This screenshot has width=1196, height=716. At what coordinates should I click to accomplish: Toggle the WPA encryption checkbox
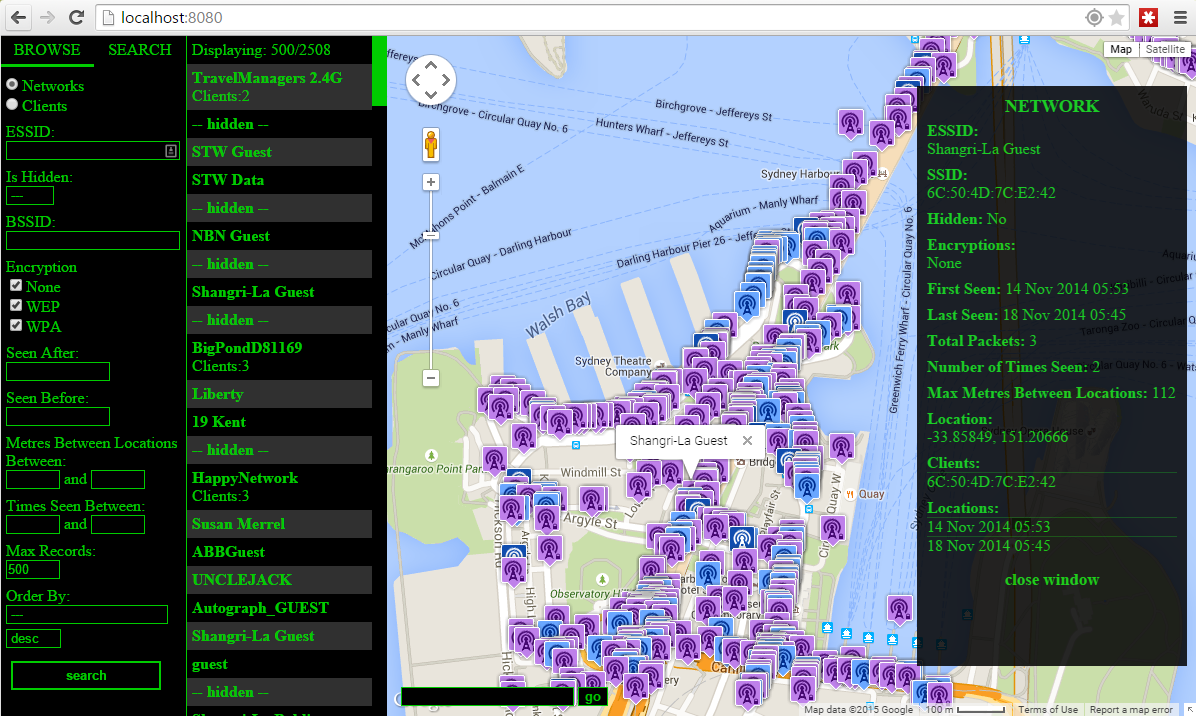point(15,325)
